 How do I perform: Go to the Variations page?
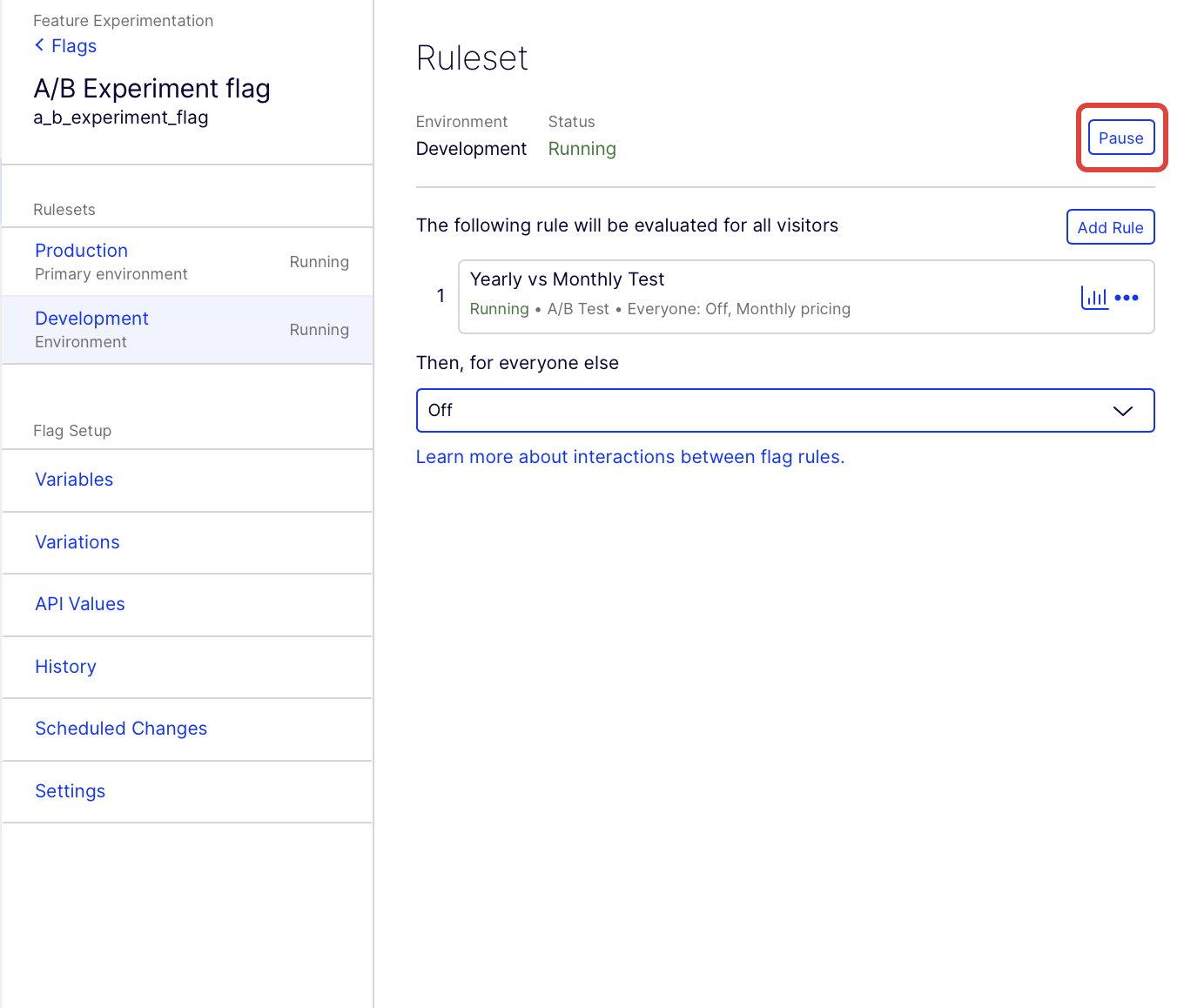point(77,542)
